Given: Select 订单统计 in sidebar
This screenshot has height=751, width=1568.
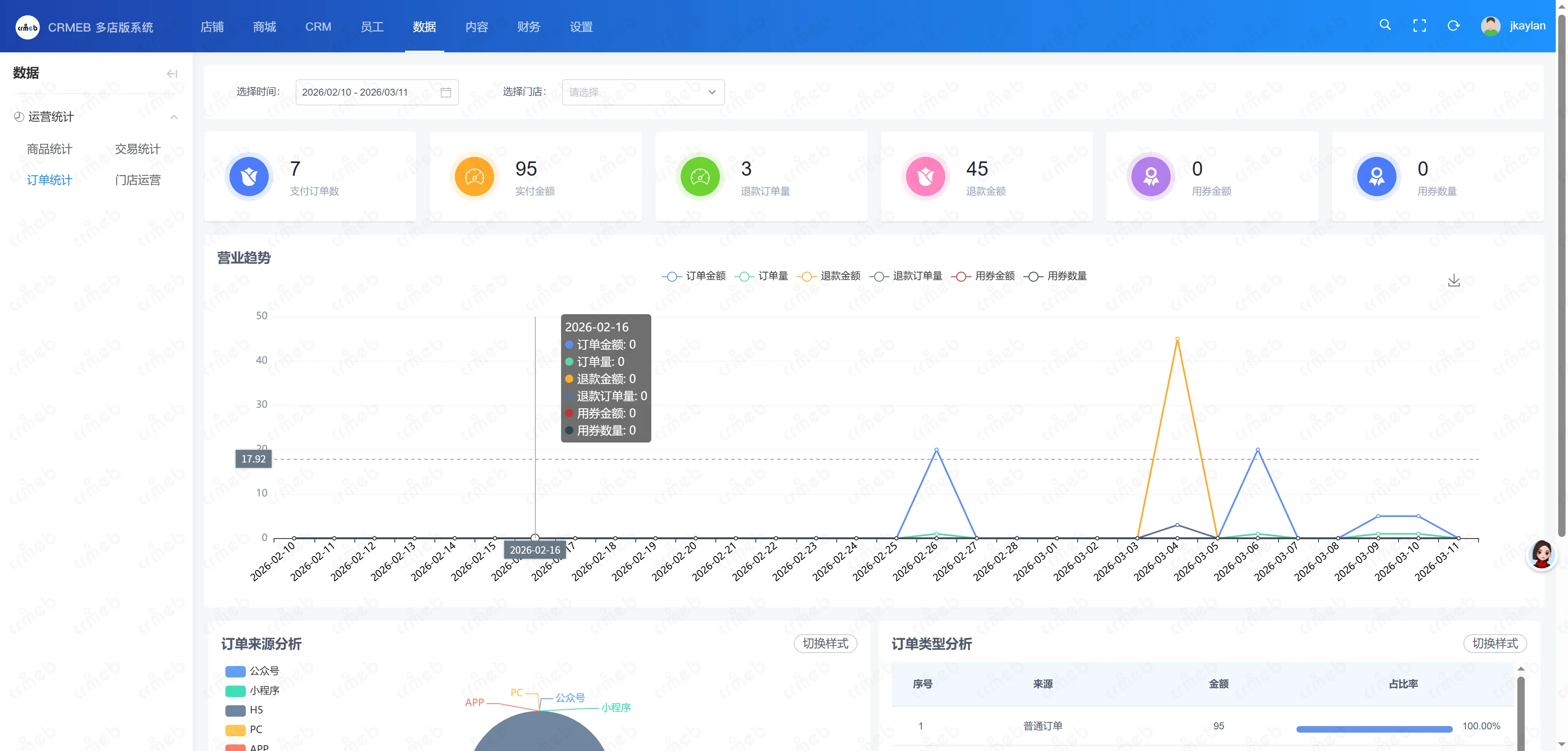Looking at the screenshot, I should click(x=49, y=180).
